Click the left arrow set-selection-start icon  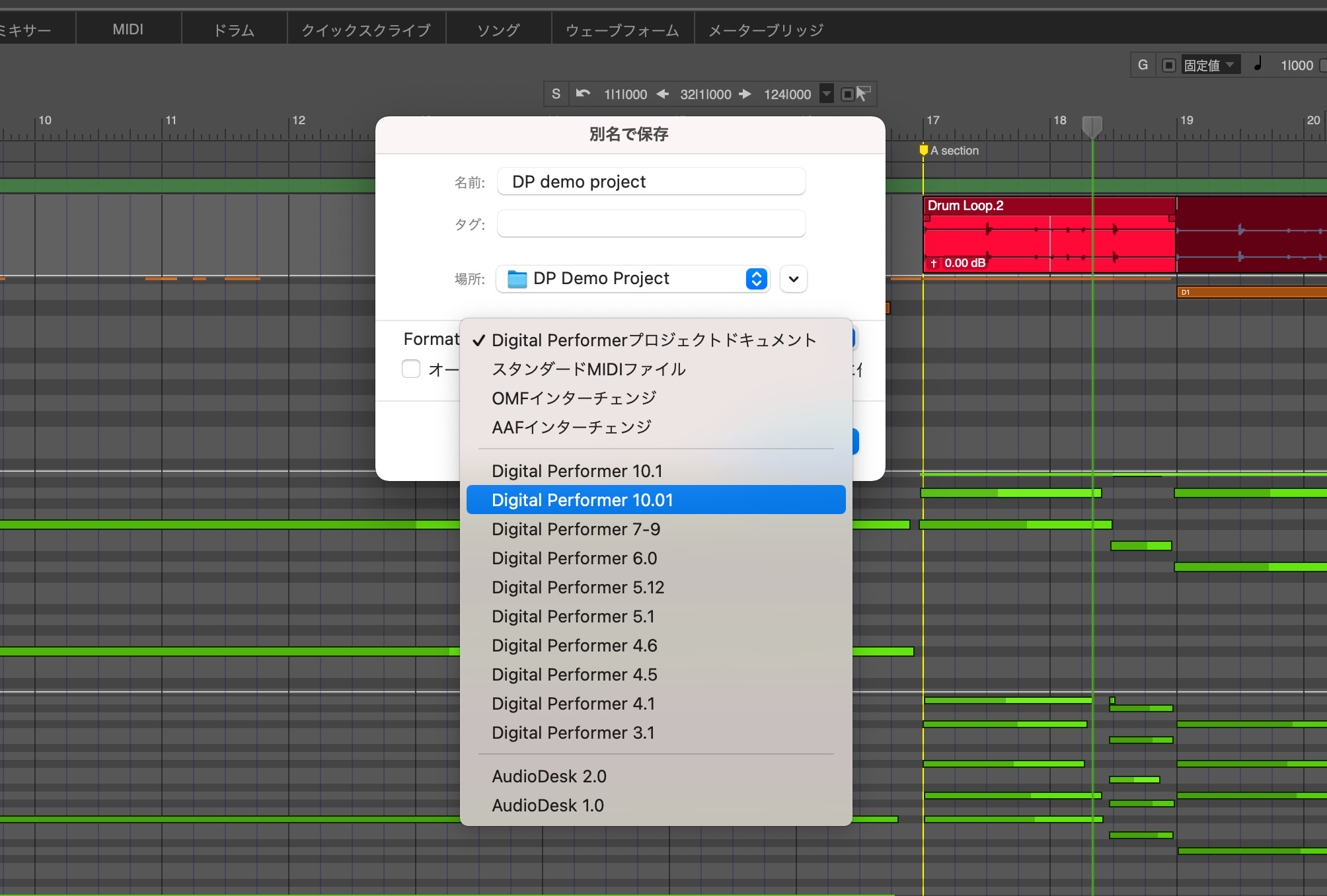coord(663,94)
